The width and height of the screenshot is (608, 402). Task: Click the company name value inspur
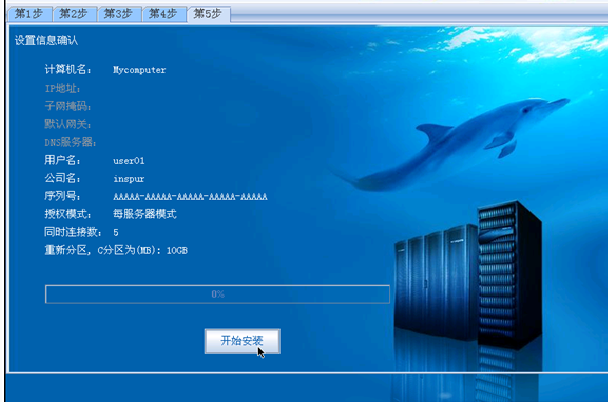tap(129, 178)
